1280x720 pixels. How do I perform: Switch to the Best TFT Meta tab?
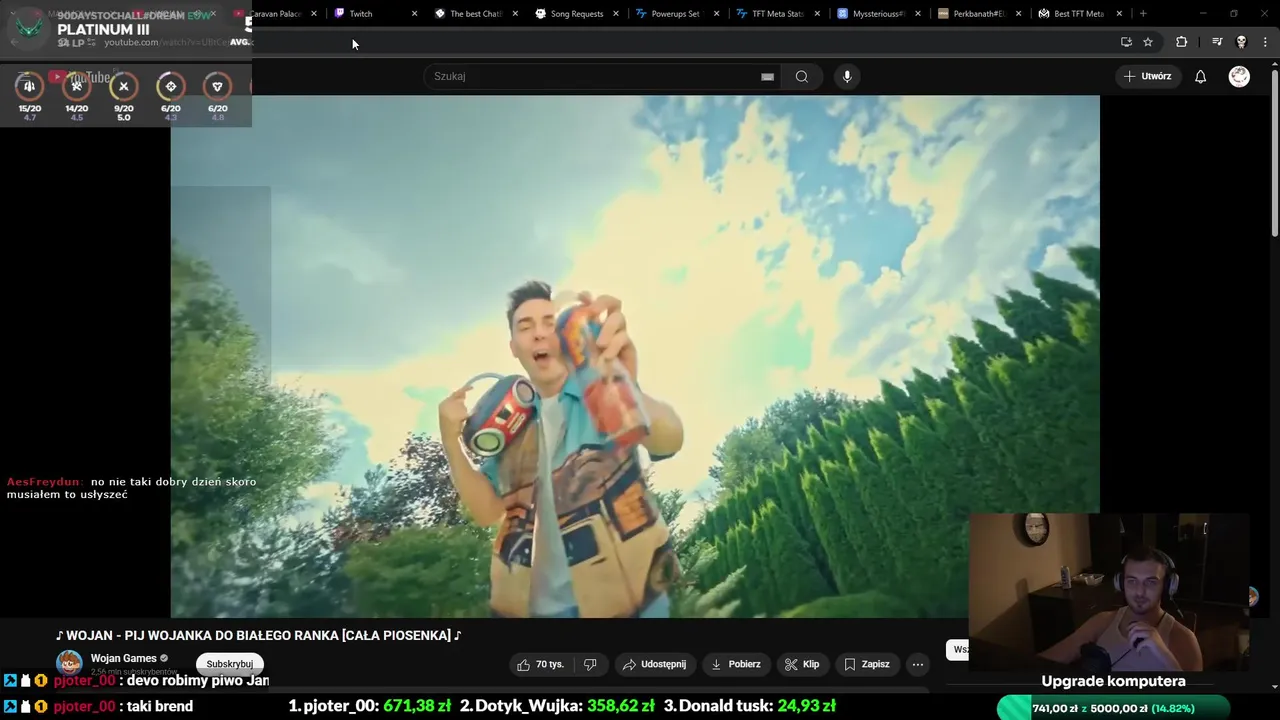pyautogui.click(x=1078, y=14)
